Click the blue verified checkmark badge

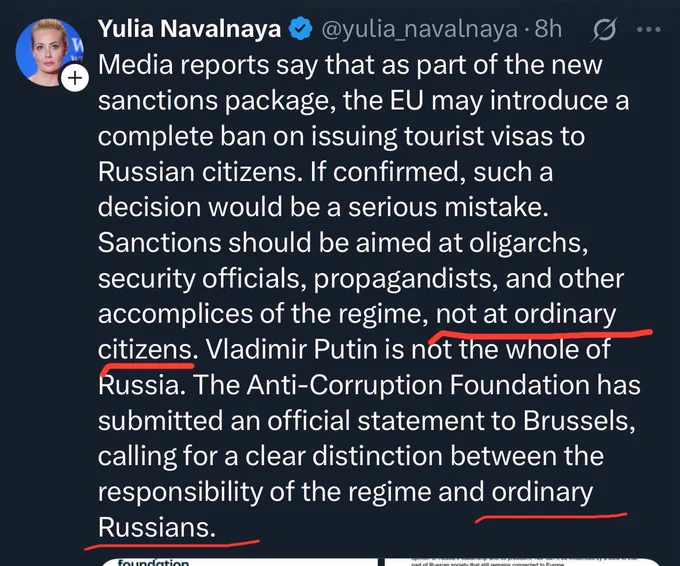(x=301, y=29)
